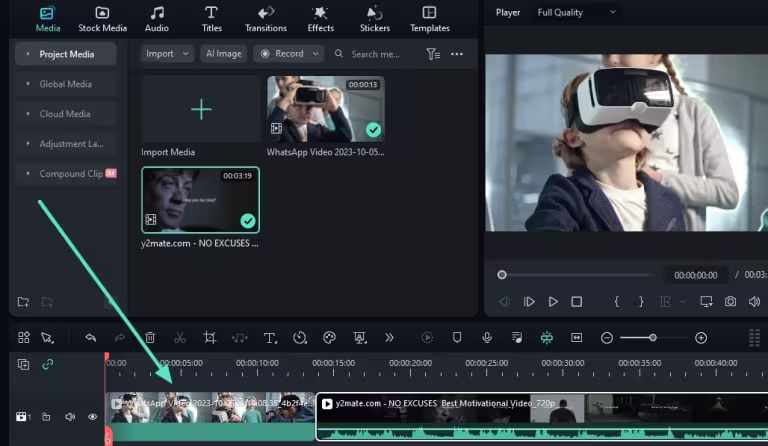Zoom in the timeline with plus
Screen dimensions: 768x446
click(701, 338)
